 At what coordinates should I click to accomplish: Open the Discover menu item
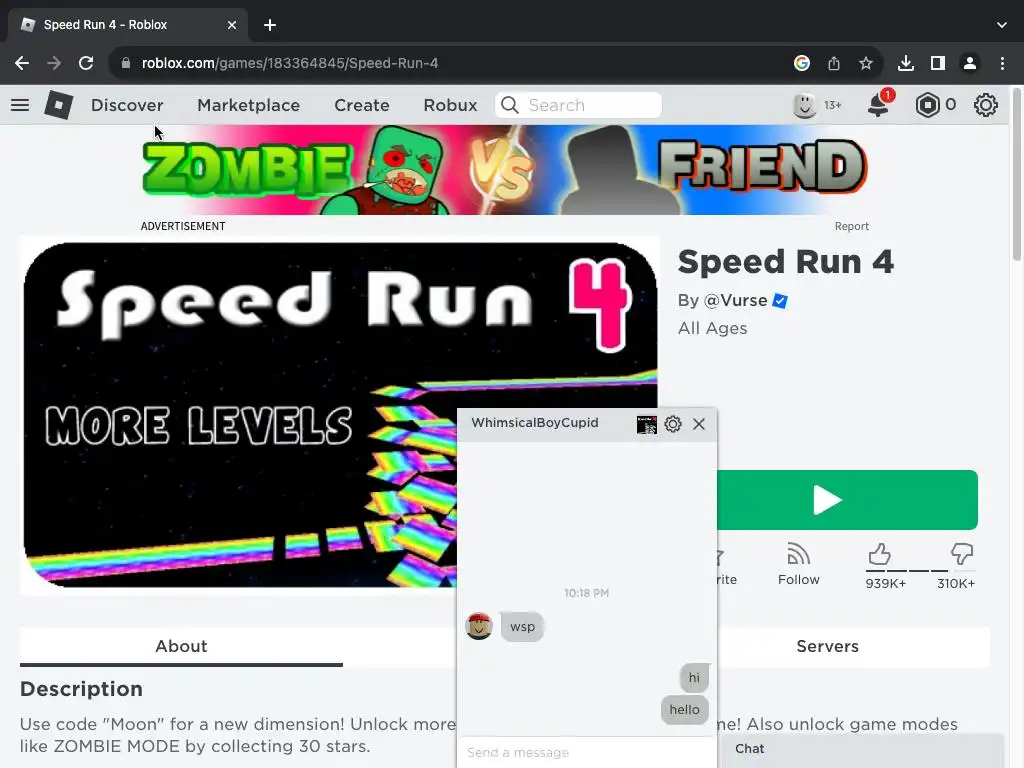tap(127, 105)
